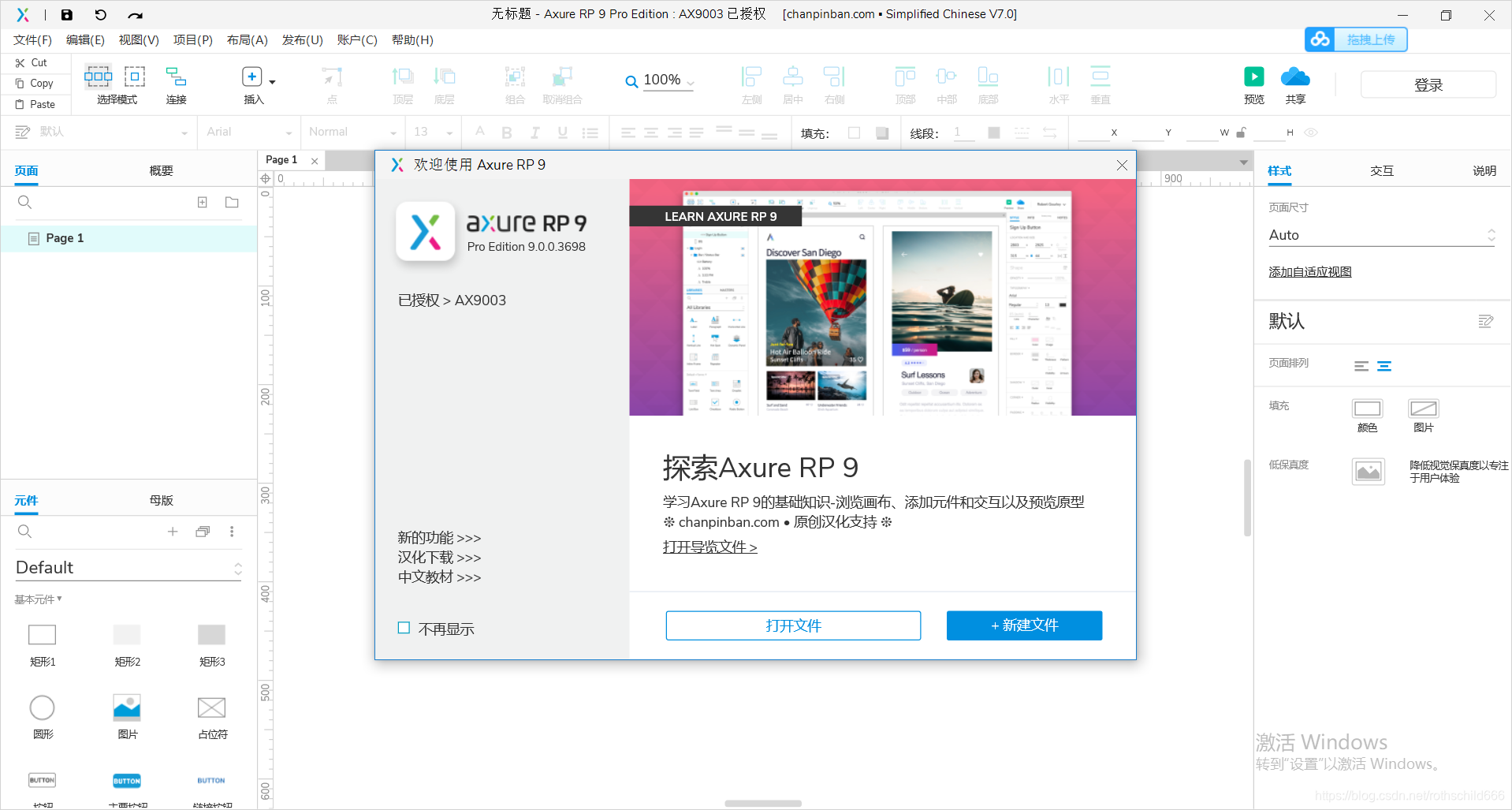Search pages with the magnifier icon
1512x810 pixels.
point(24,203)
